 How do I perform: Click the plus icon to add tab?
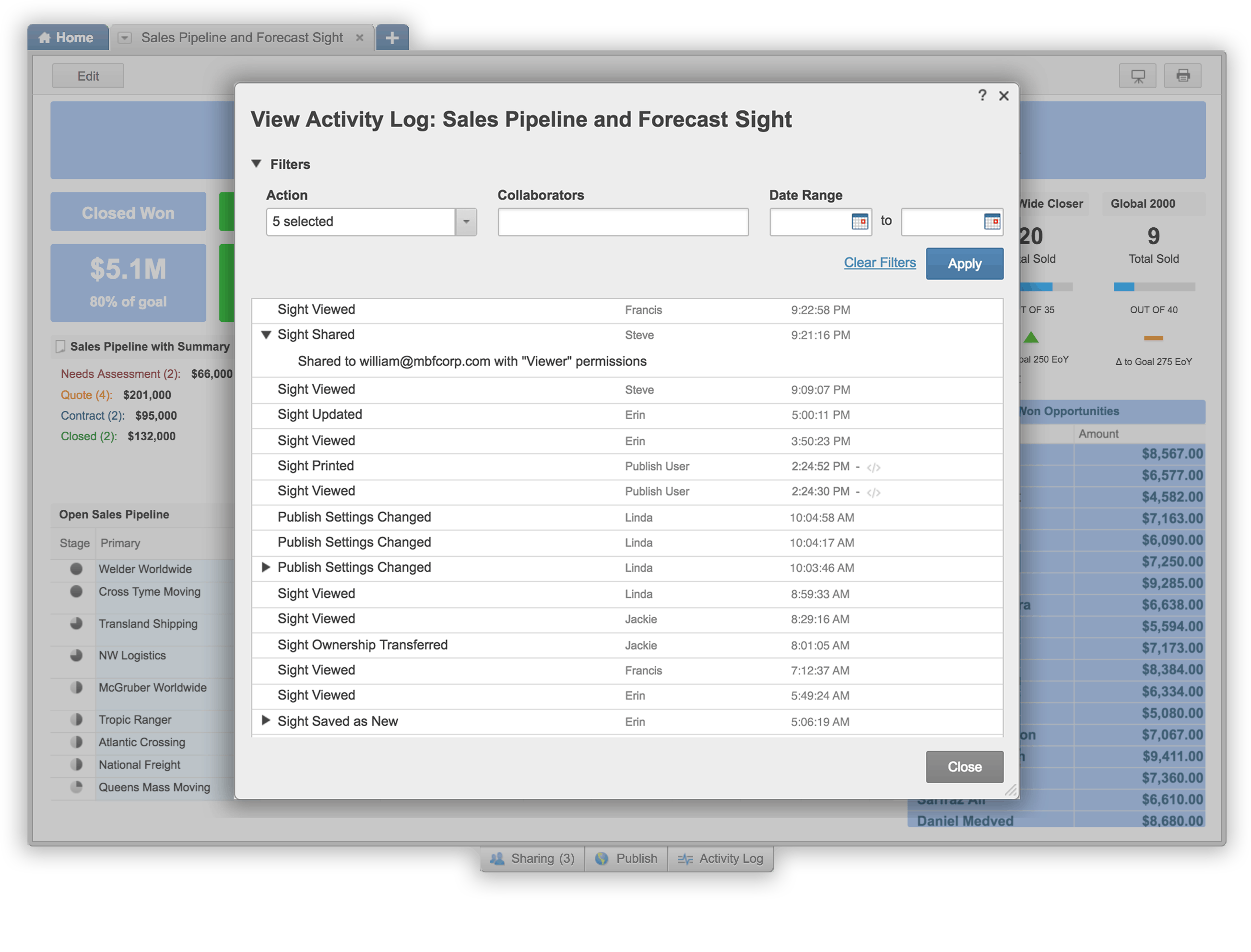click(392, 38)
